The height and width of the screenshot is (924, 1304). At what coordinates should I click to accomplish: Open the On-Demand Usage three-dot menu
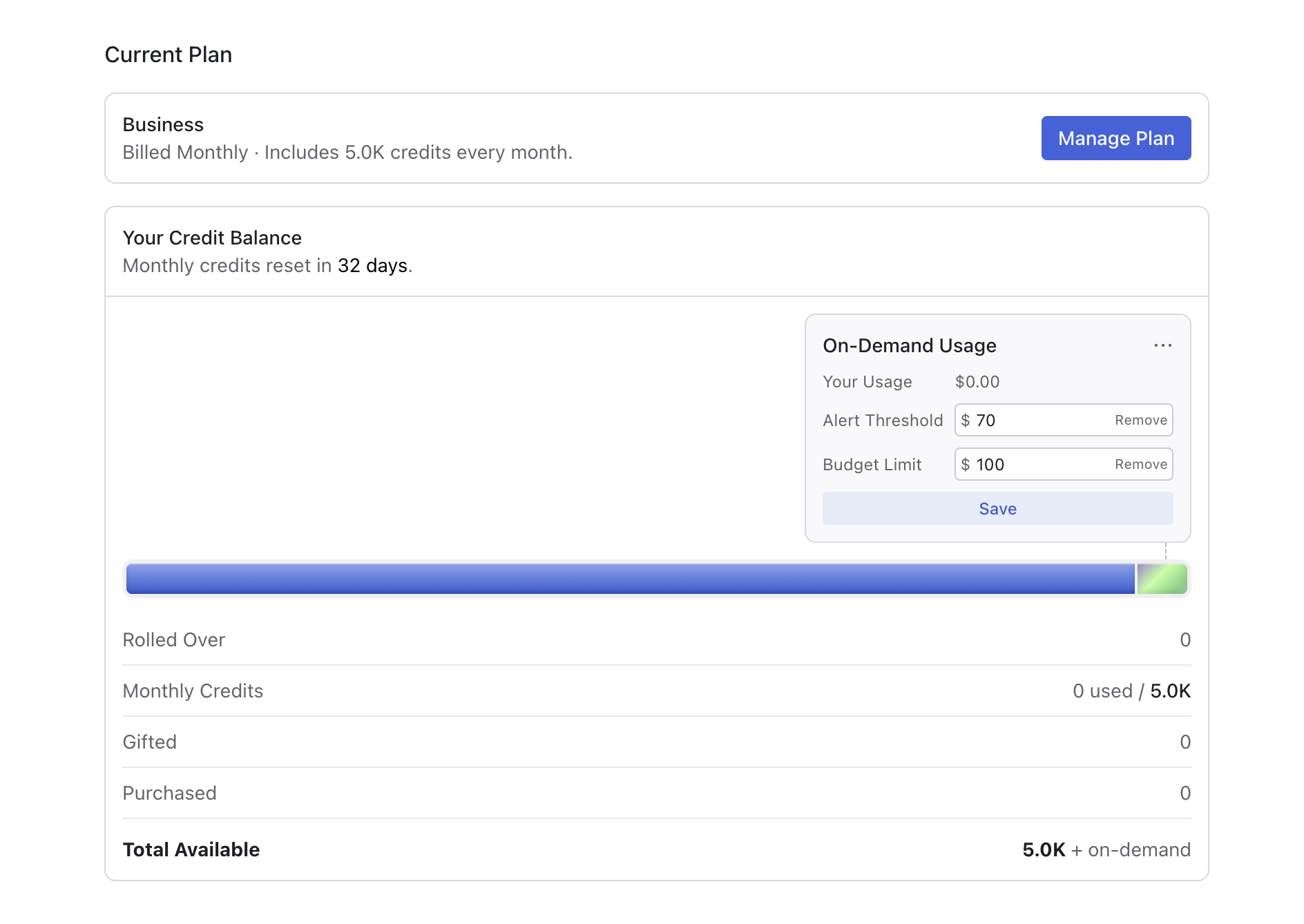(1162, 345)
